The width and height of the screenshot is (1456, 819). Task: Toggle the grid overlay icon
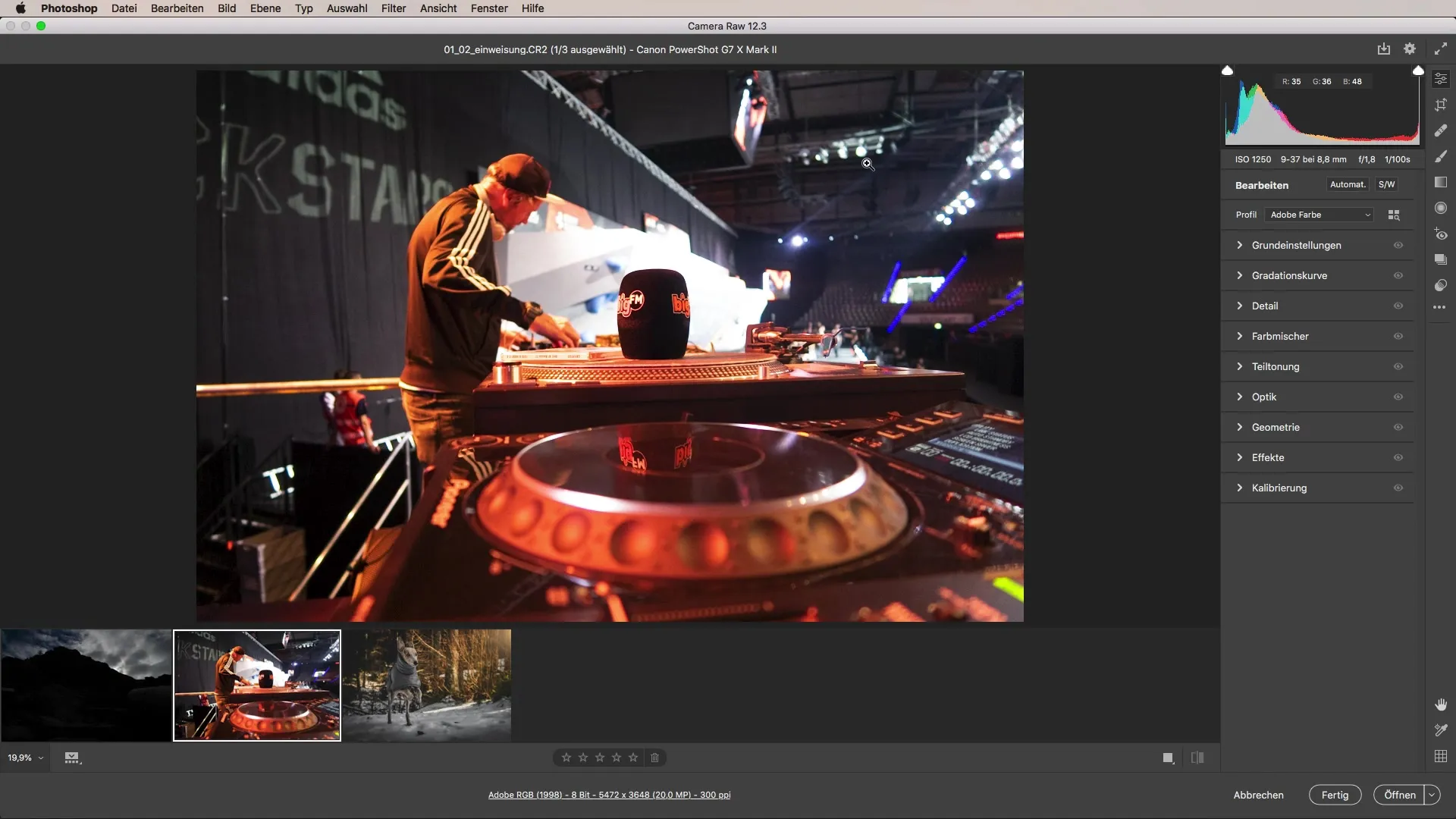coord(1441,756)
